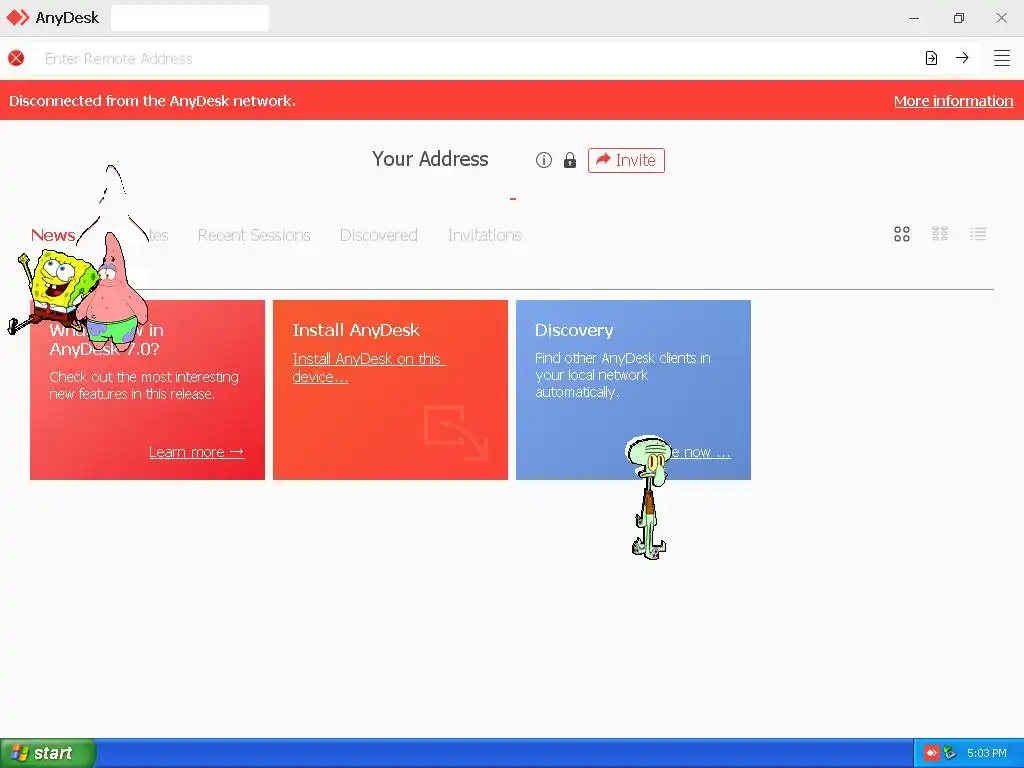Click the connect arrow icon
Viewport: 1024px width, 768px height.
point(962,58)
